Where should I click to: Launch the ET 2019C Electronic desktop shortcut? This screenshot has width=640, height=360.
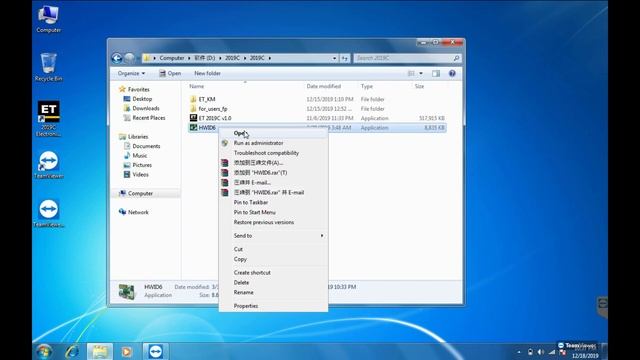(x=48, y=118)
